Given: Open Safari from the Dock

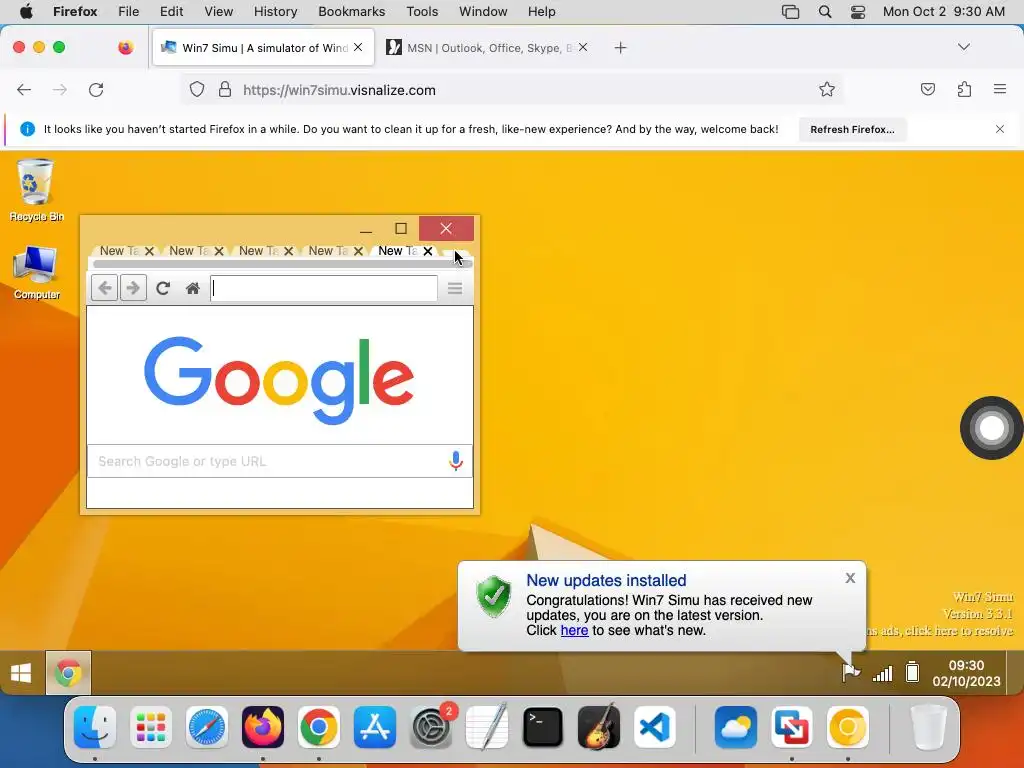Looking at the screenshot, I should [x=207, y=727].
